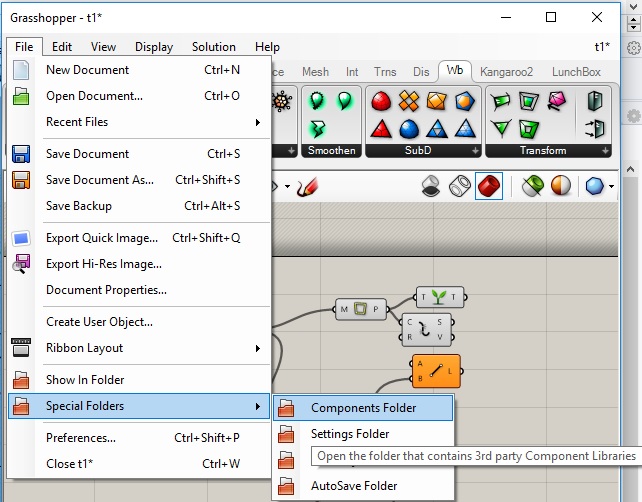Toggle the no-preview cylinder icon
Viewport: 642px width, 502px height.
pyautogui.click(x=431, y=186)
